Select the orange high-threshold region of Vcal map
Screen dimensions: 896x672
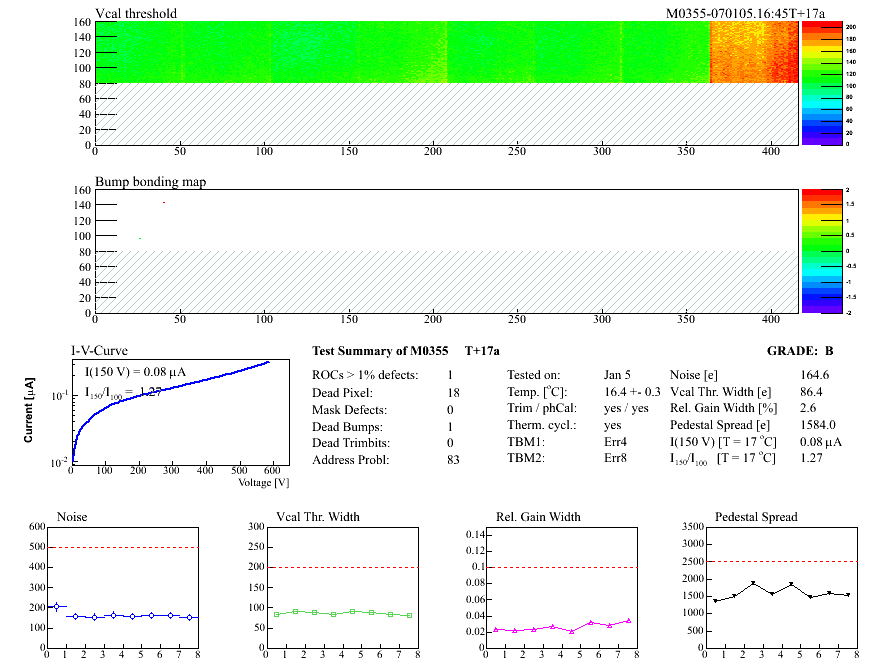pos(754,52)
